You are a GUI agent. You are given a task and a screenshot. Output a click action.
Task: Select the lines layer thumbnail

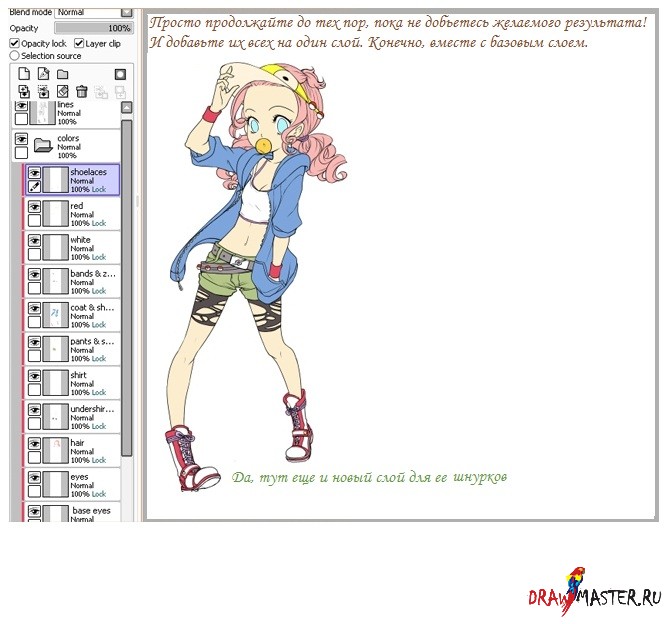click(43, 113)
